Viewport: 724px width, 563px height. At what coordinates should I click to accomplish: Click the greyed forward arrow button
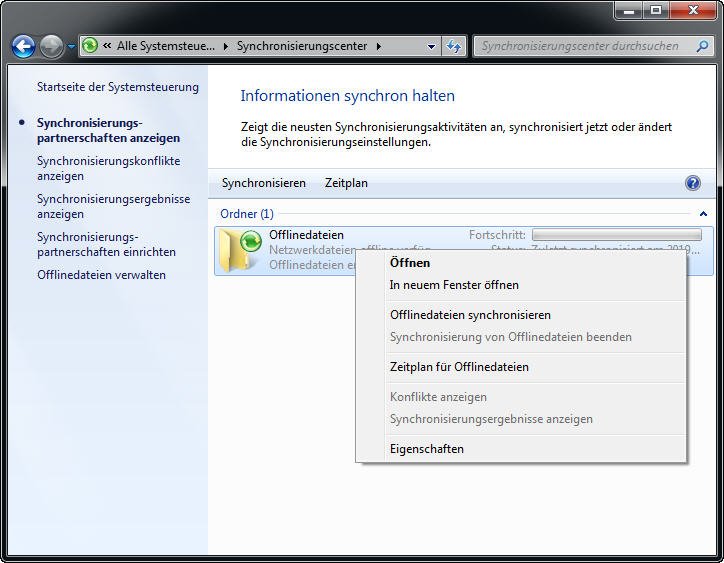51,47
